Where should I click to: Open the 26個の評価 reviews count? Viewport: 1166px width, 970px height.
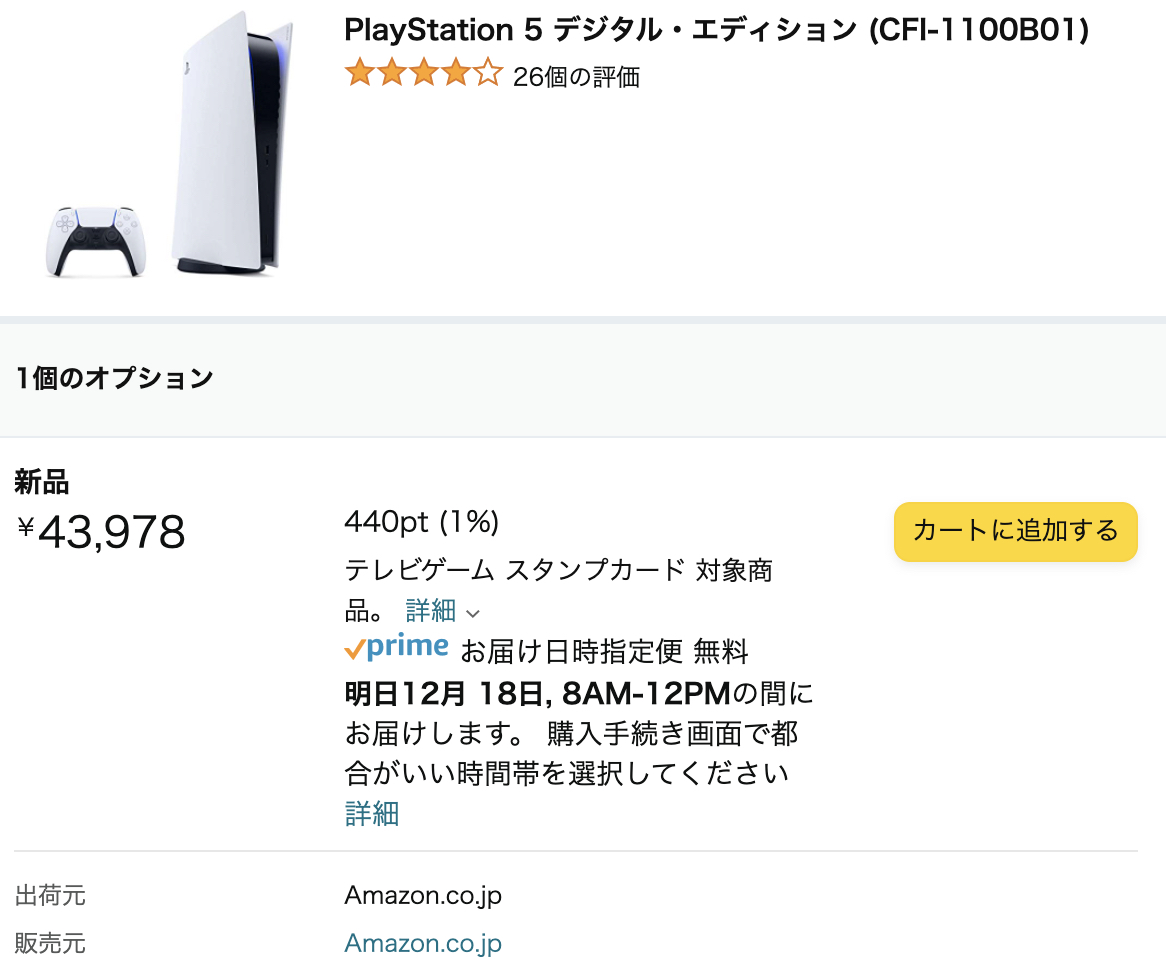click(576, 77)
